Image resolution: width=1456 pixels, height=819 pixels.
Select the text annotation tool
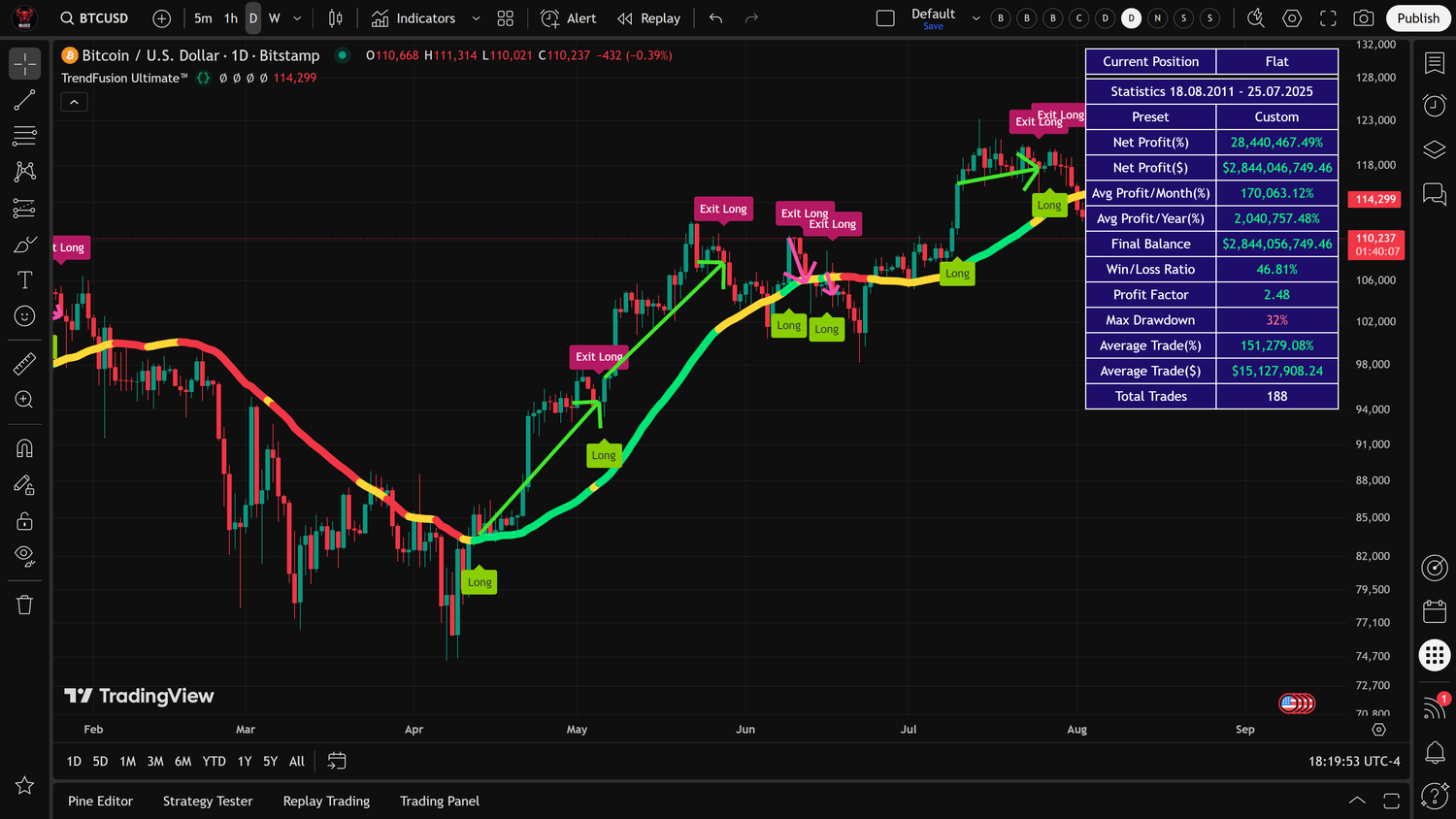pyautogui.click(x=25, y=279)
